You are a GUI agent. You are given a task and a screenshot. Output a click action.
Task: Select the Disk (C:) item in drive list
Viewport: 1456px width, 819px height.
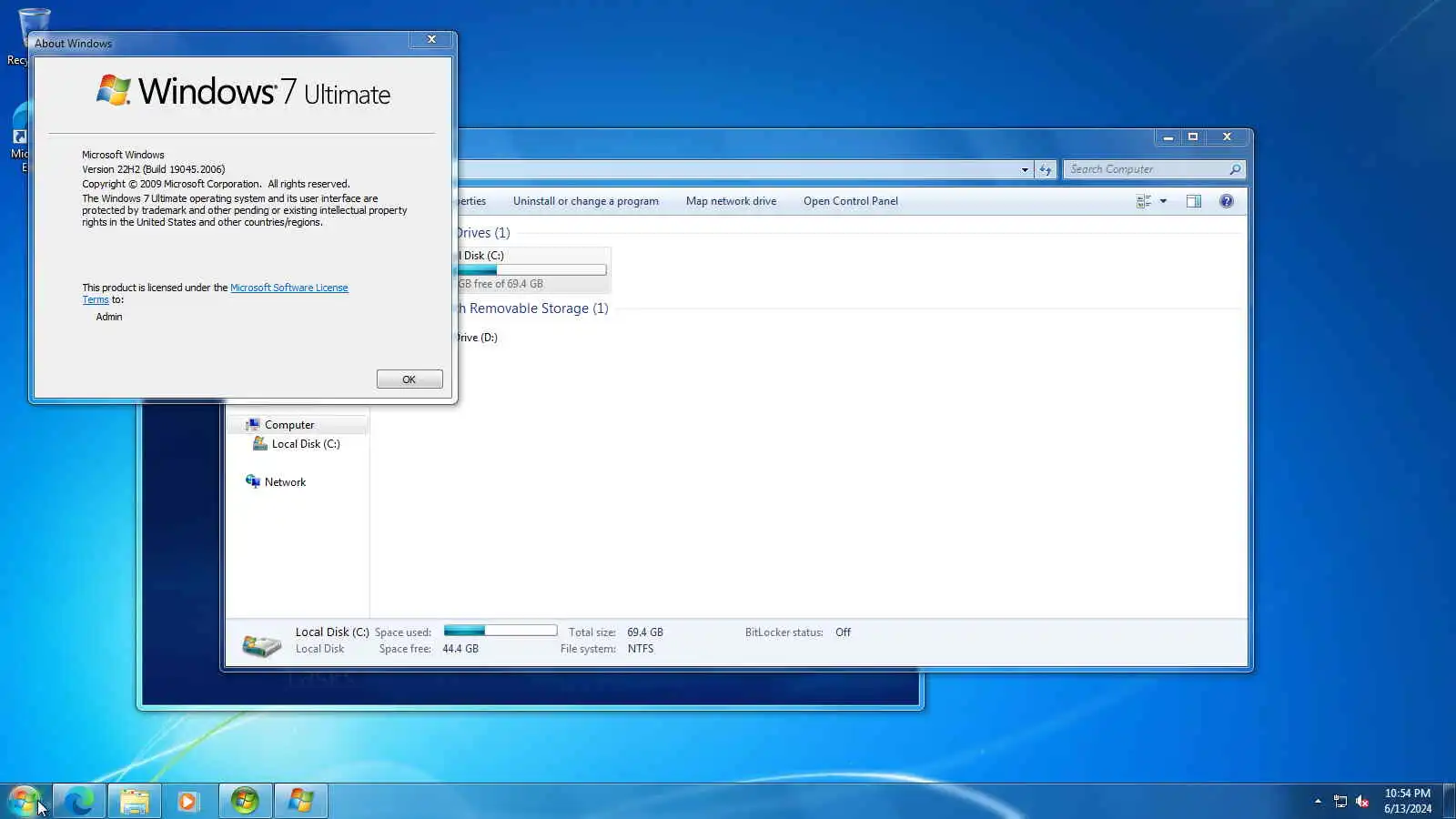tap(533, 269)
